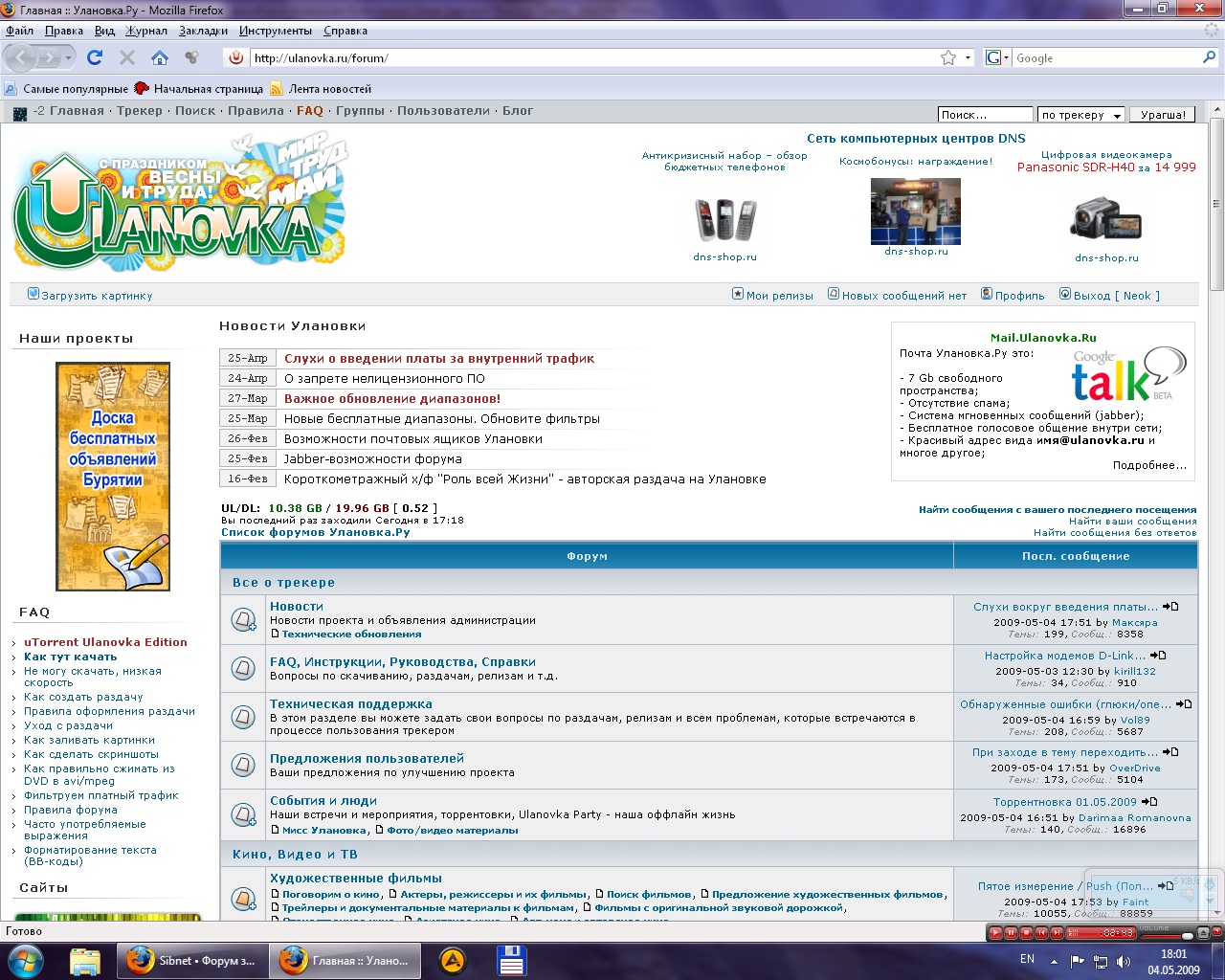Open the 'Техническая поддержка' forum link

350,703
